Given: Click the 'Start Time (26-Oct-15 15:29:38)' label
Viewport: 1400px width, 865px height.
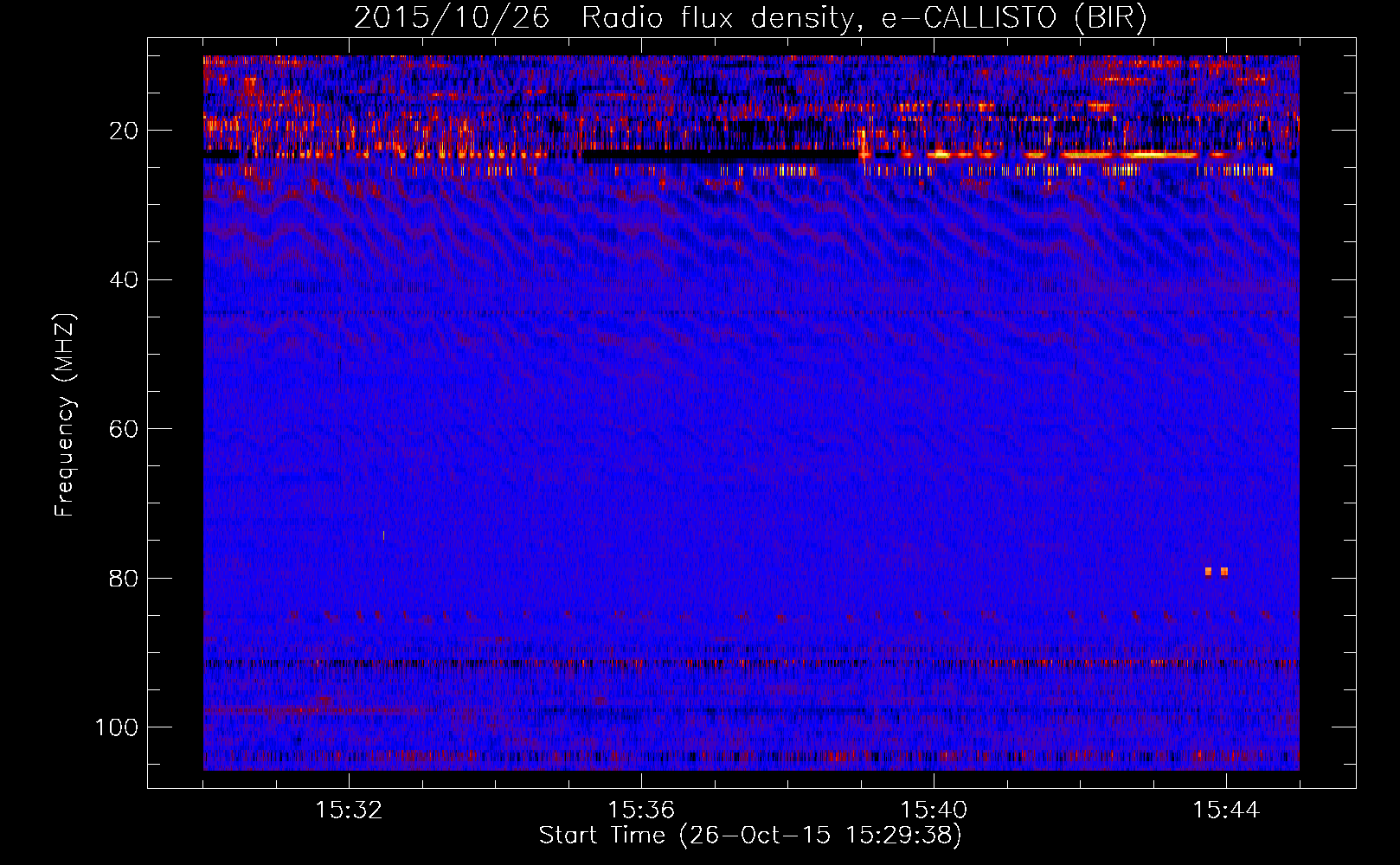Looking at the screenshot, I should tap(750, 836).
